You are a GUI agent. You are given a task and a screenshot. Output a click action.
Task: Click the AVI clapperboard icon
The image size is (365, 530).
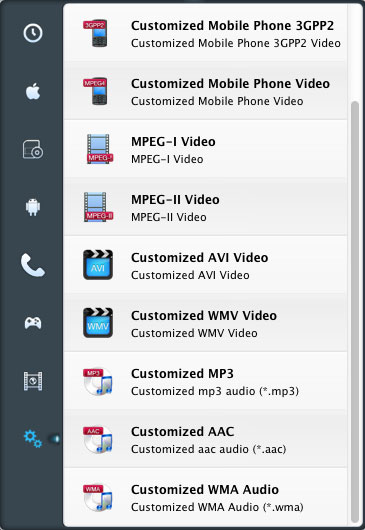click(98, 265)
